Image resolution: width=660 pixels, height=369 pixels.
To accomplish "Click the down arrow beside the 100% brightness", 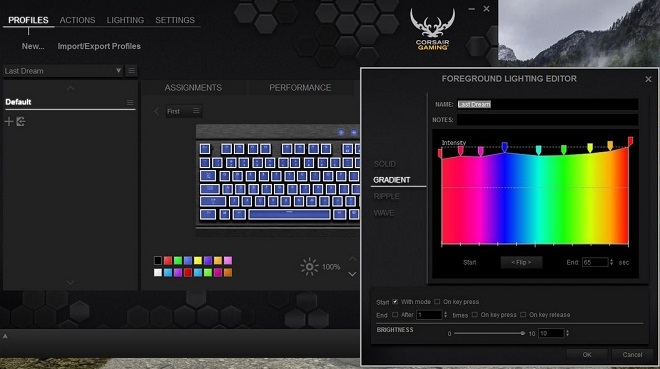I will [352, 274].
